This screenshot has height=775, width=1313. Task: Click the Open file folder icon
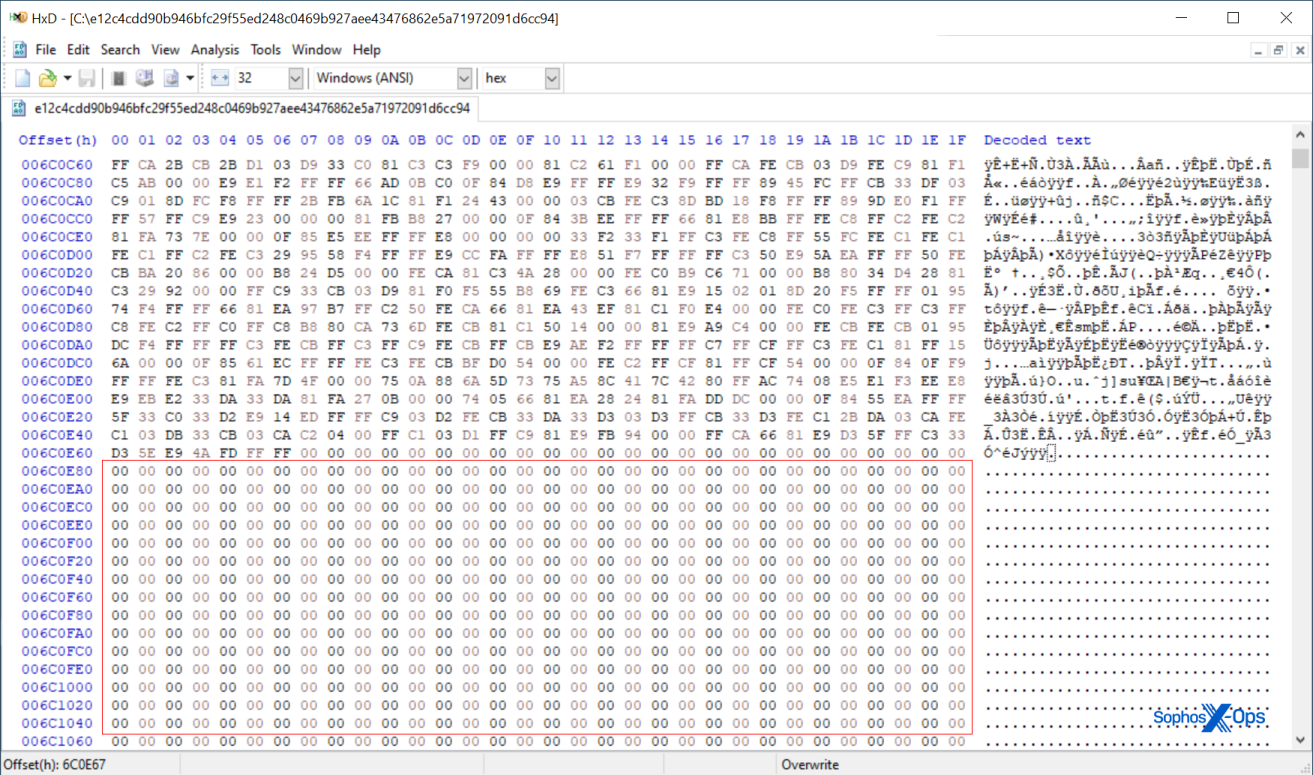click(47, 78)
